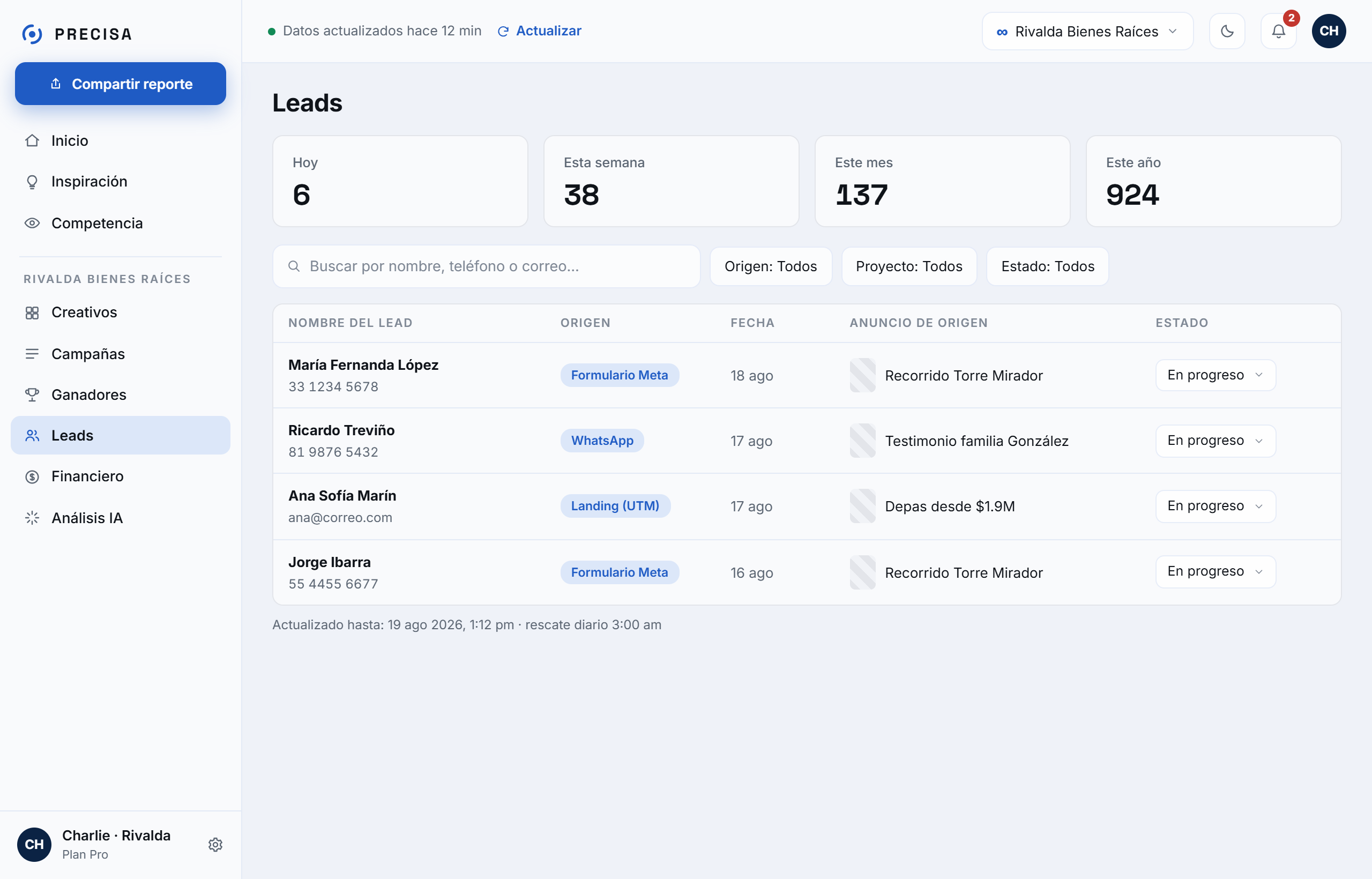Viewport: 1372px width, 879px height.
Task: Click the Precisa logo icon
Action: pos(32,34)
